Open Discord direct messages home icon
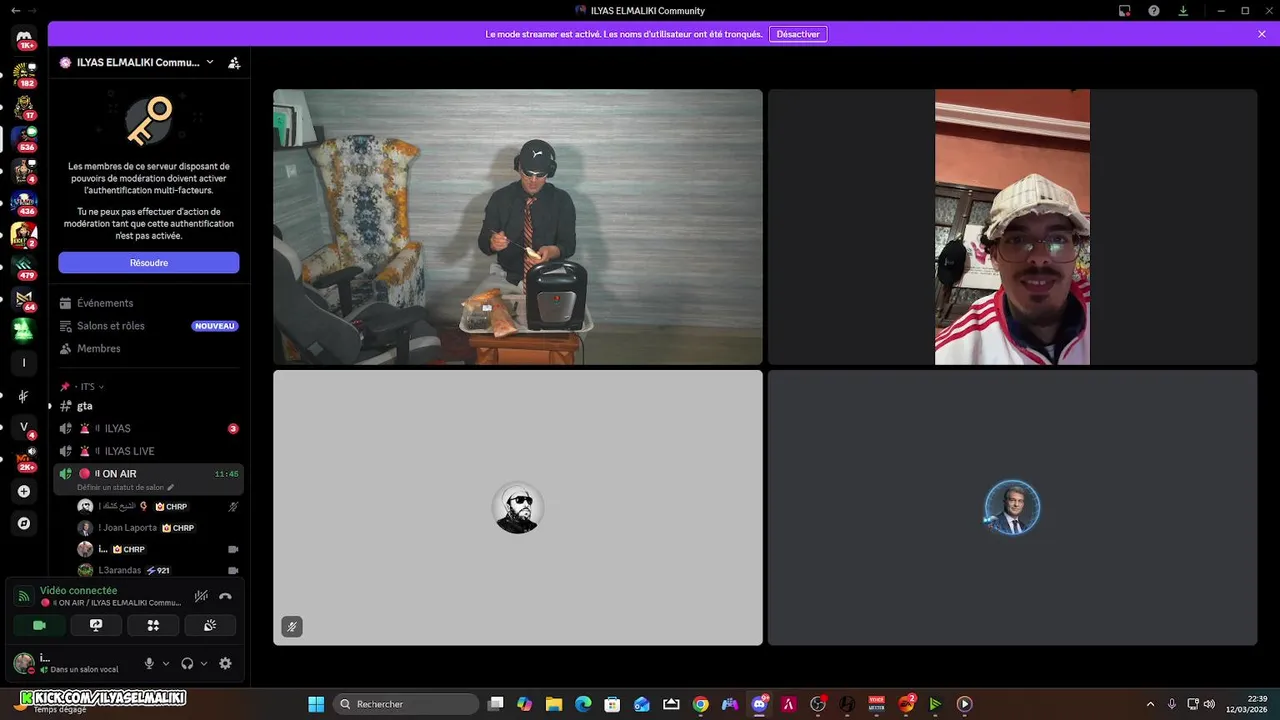This screenshot has width=1280, height=720. pyautogui.click(x=24, y=38)
